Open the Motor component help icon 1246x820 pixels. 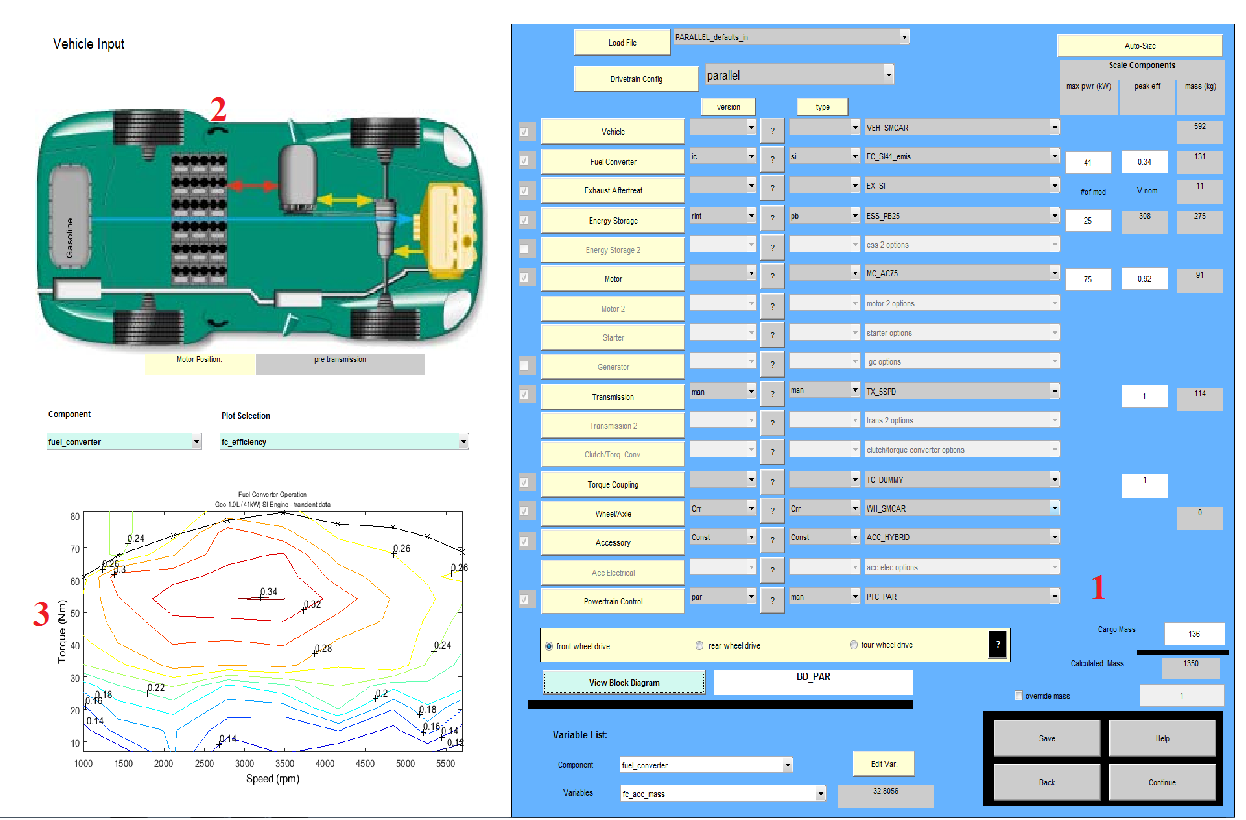click(x=772, y=275)
